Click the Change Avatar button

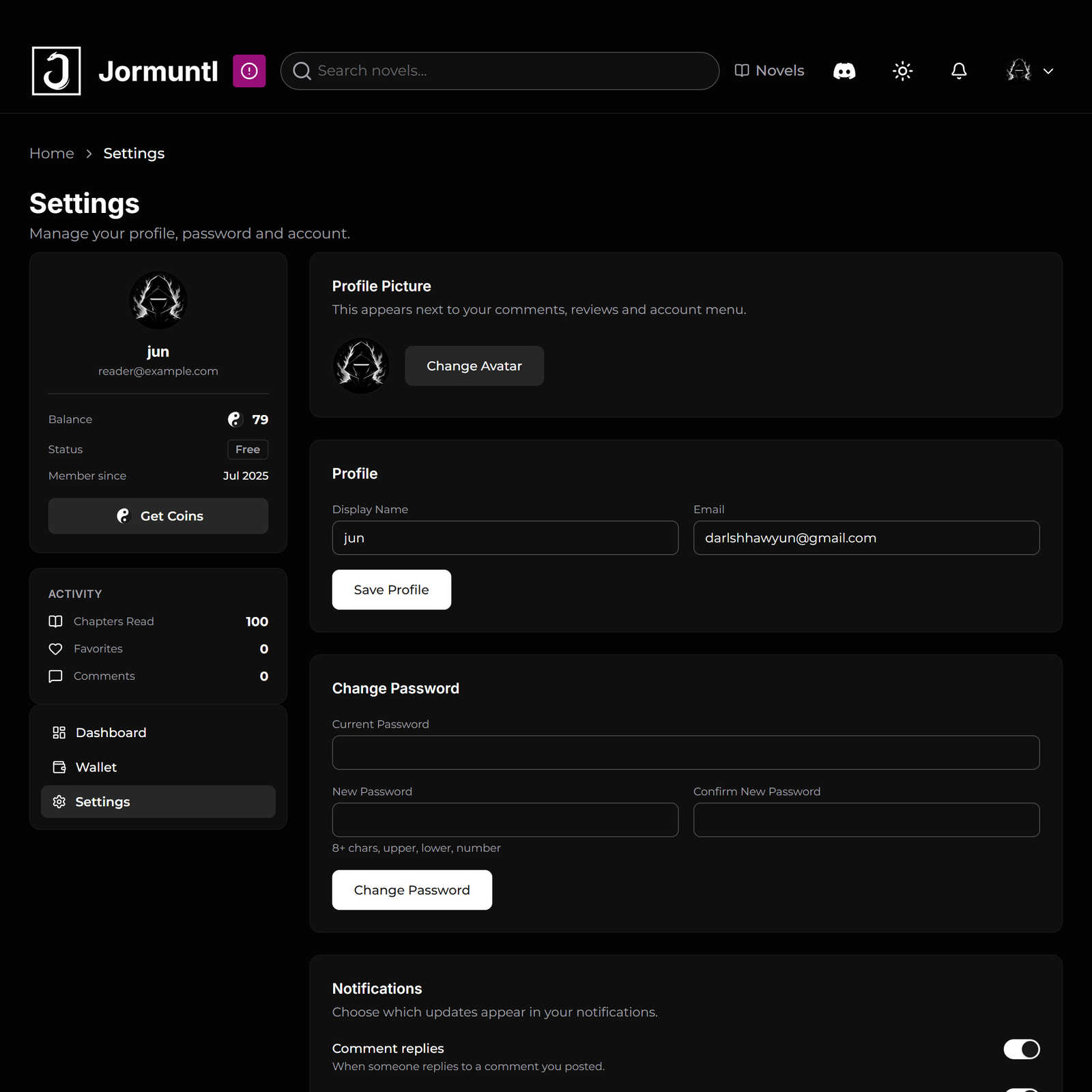474,366
